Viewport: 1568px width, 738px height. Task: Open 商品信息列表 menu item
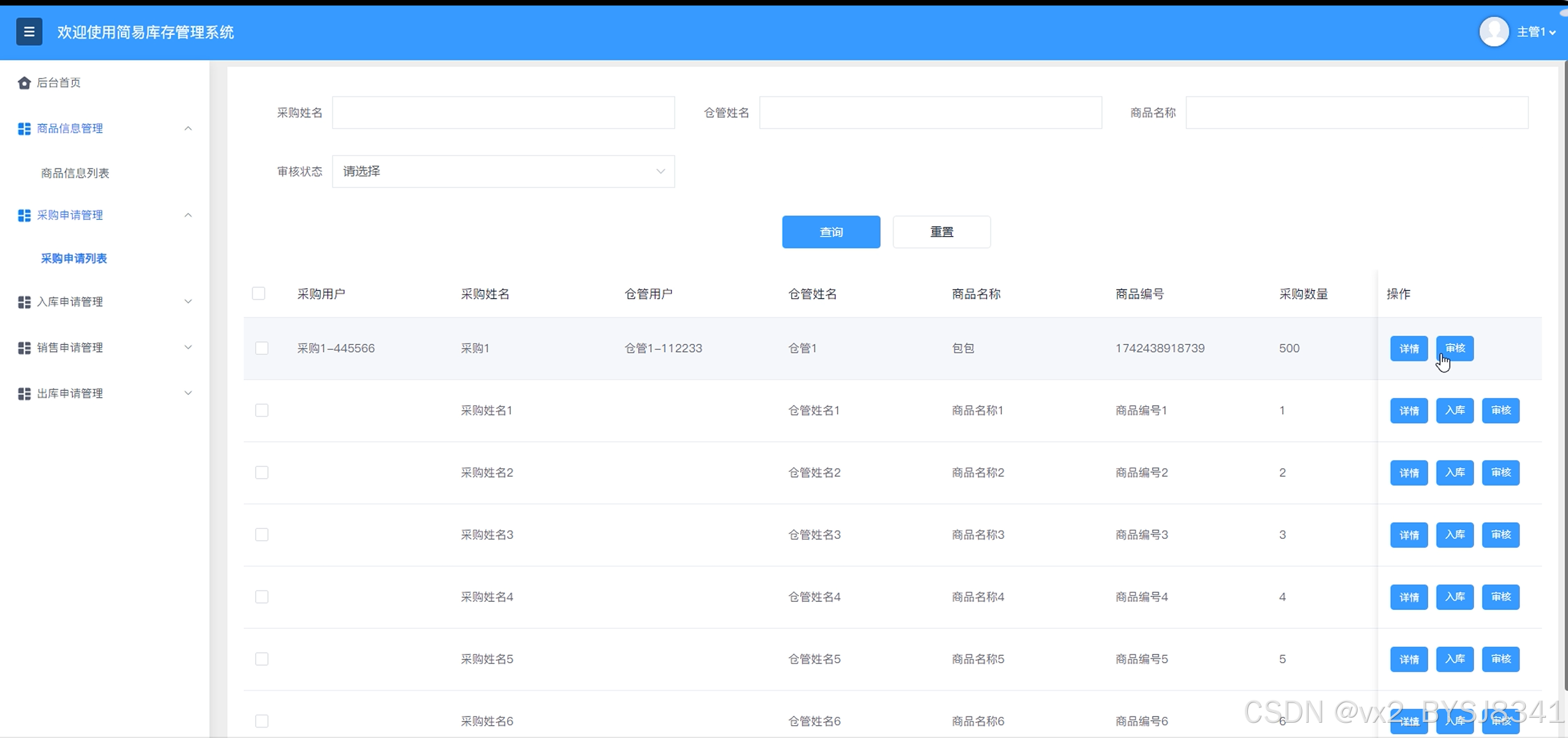point(75,173)
